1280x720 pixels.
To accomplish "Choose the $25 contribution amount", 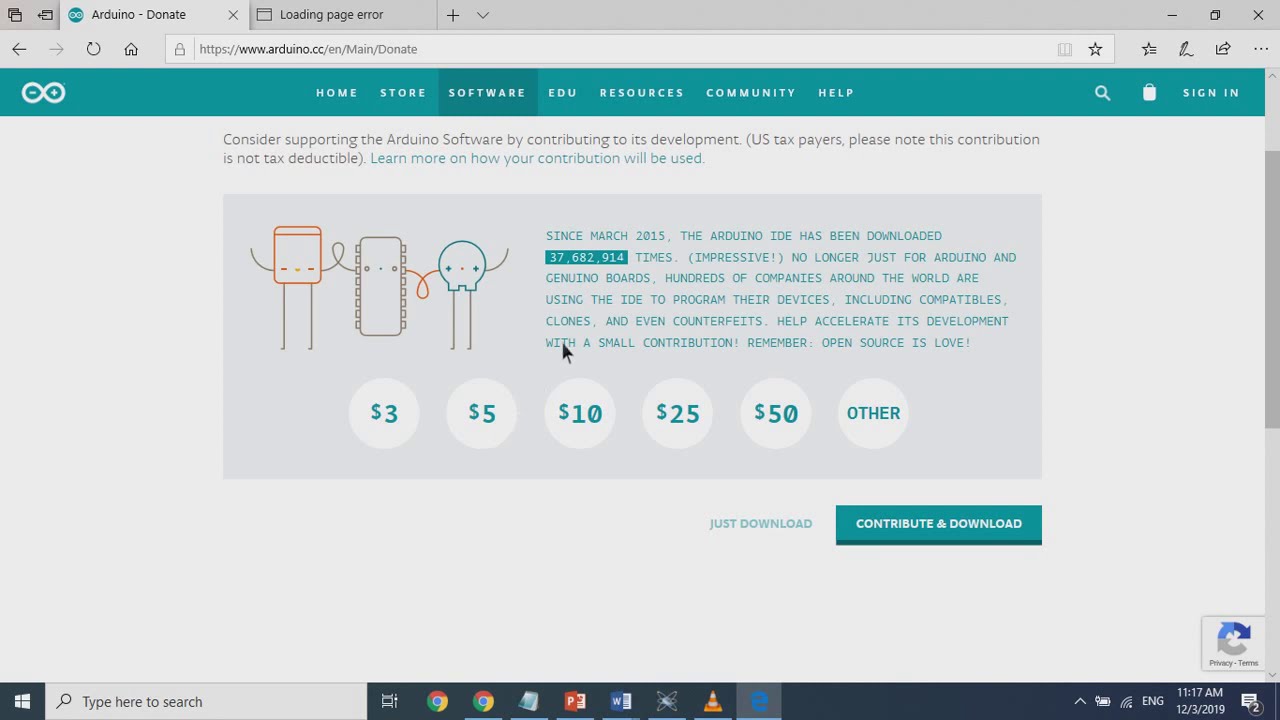I will (678, 413).
